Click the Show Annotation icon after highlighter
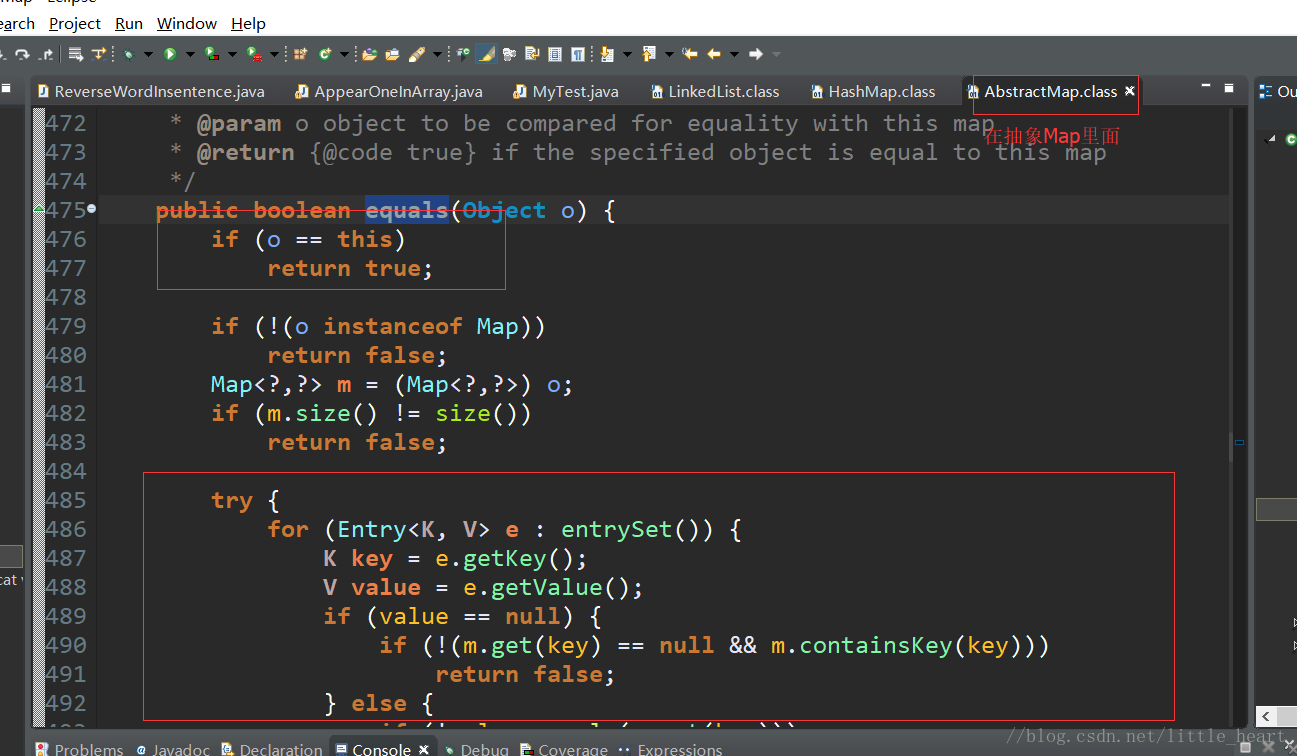 coord(509,53)
